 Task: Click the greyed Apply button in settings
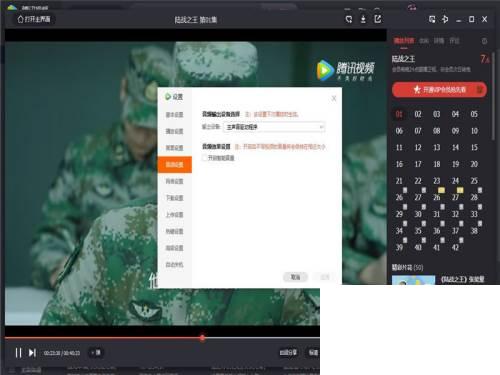tap(325, 277)
